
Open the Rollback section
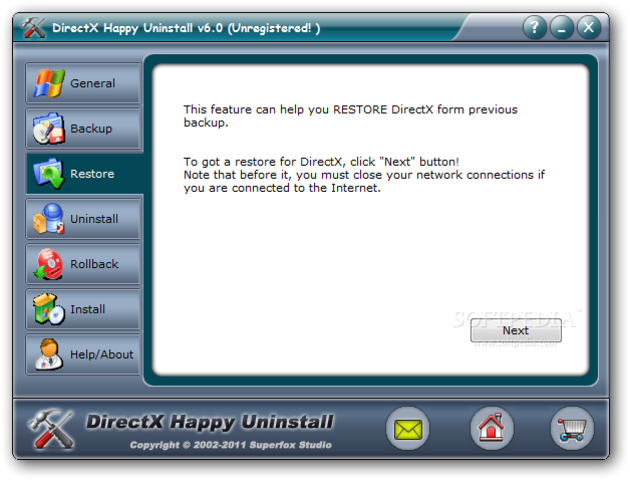pos(94,264)
